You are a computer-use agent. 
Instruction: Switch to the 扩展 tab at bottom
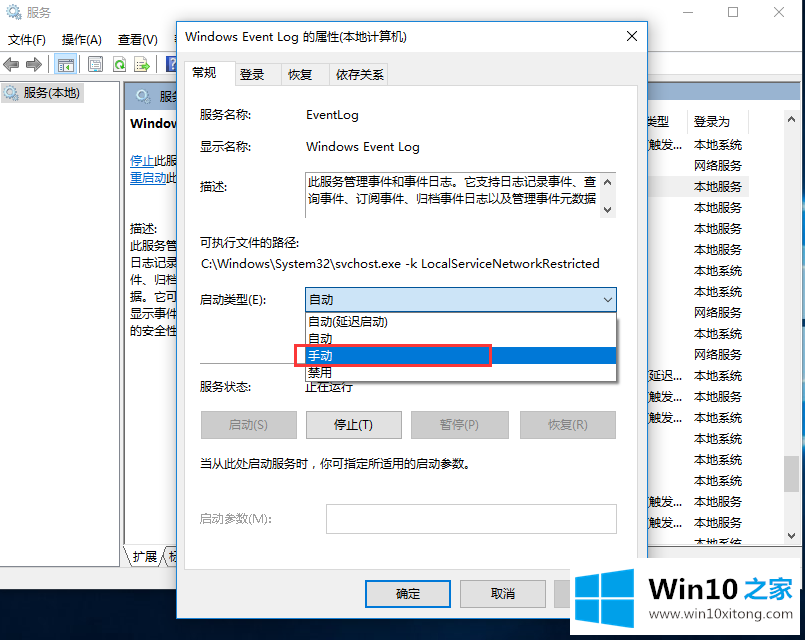point(144,556)
